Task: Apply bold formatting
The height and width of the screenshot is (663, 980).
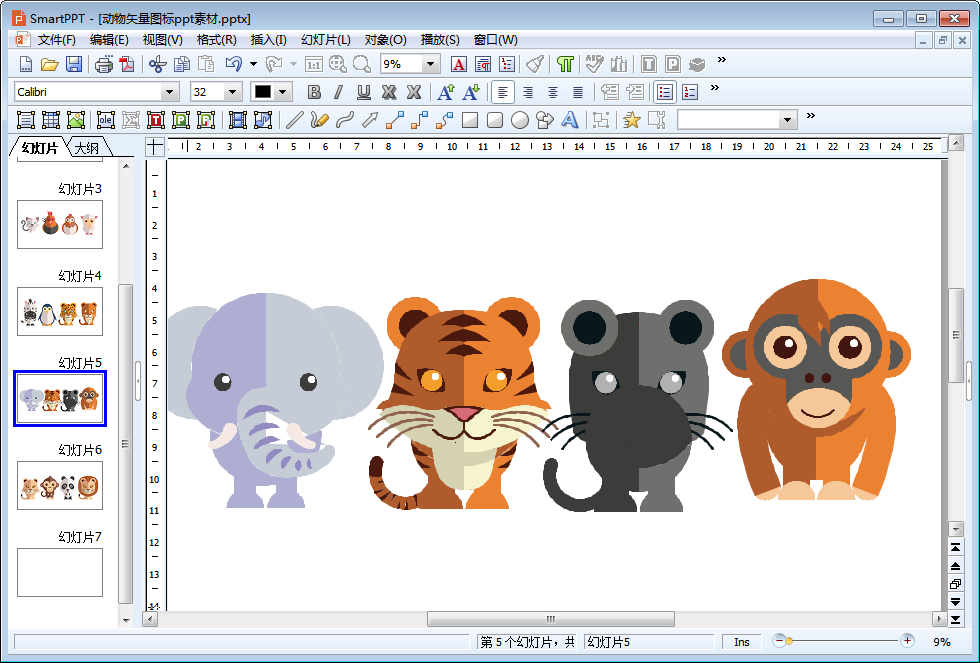Action: pyautogui.click(x=314, y=92)
